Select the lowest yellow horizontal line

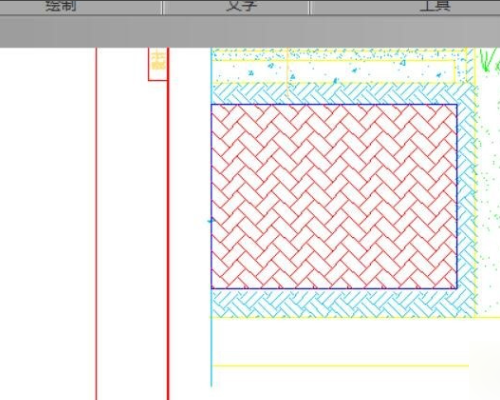[340, 366]
